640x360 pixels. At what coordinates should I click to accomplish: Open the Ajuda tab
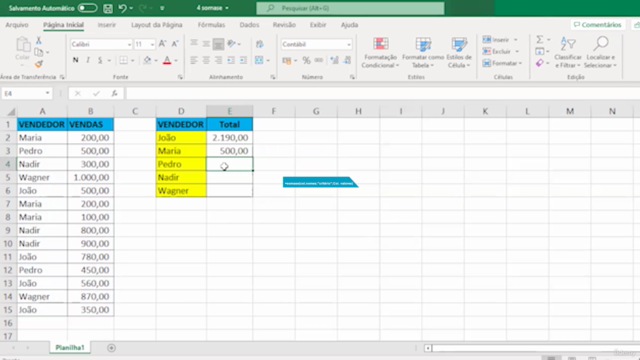pos(349,25)
